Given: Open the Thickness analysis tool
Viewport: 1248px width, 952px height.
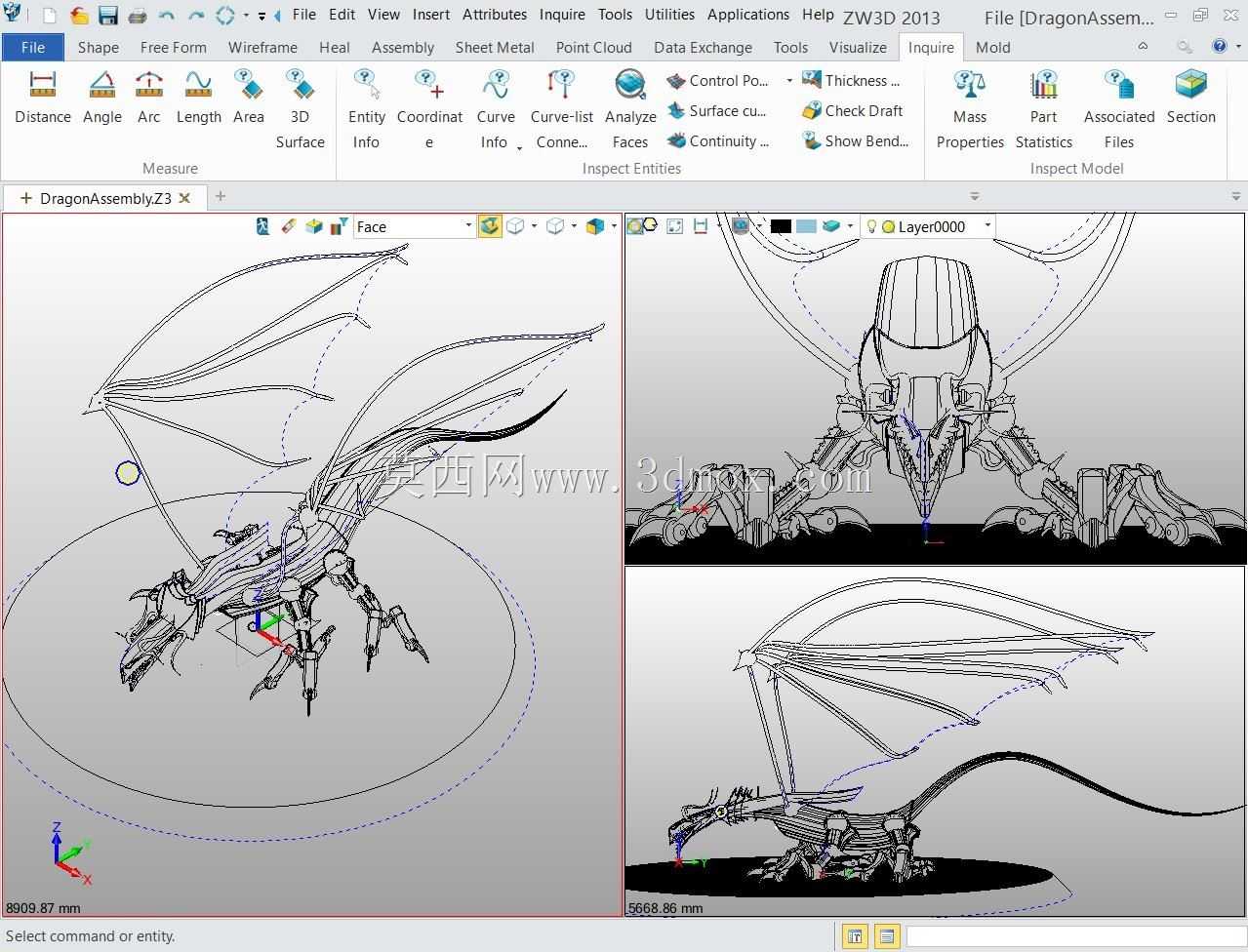Looking at the screenshot, I should [851, 80].
